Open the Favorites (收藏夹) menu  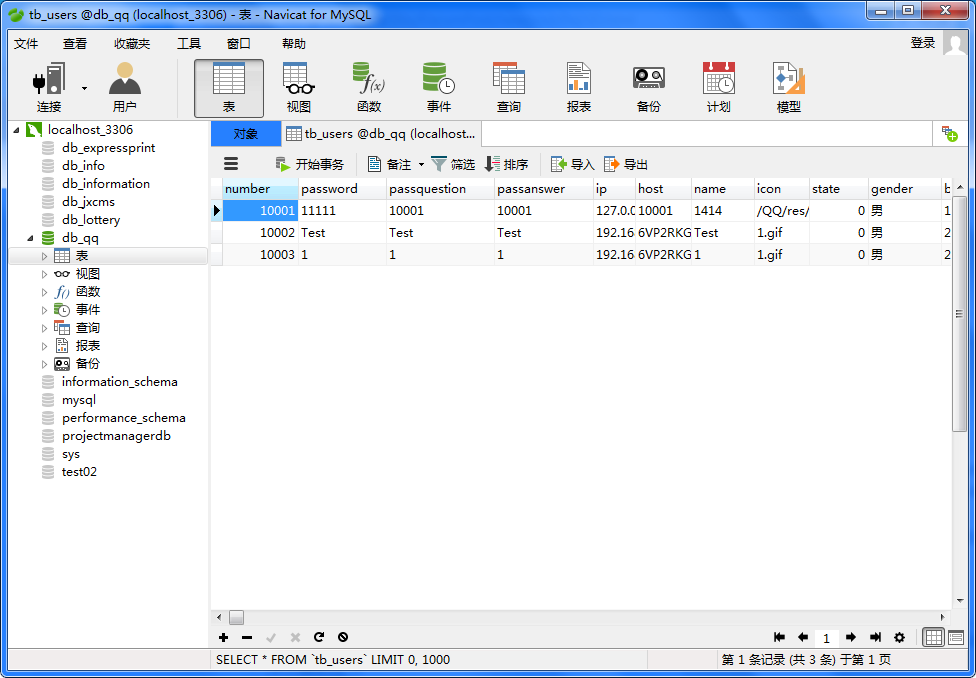pos(132,44)
